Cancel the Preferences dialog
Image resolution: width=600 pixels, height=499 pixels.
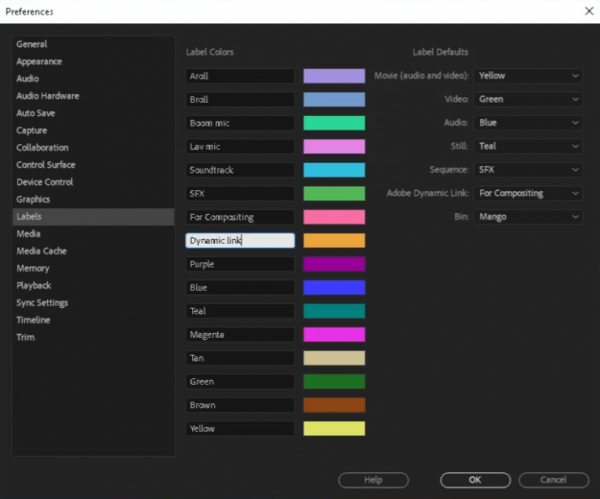[x=553, y=480]
